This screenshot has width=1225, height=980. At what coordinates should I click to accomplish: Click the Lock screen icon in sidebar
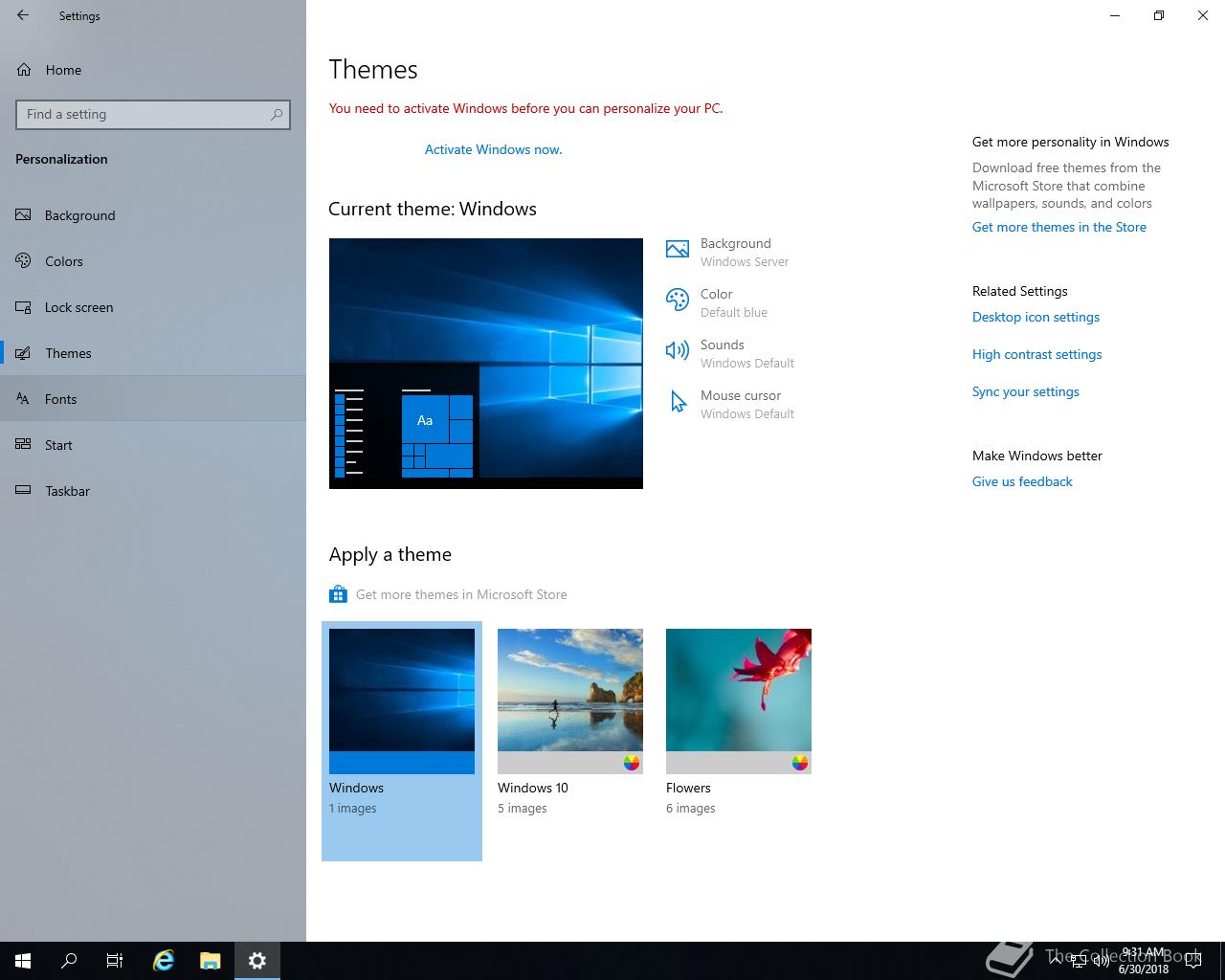(24, 307)
